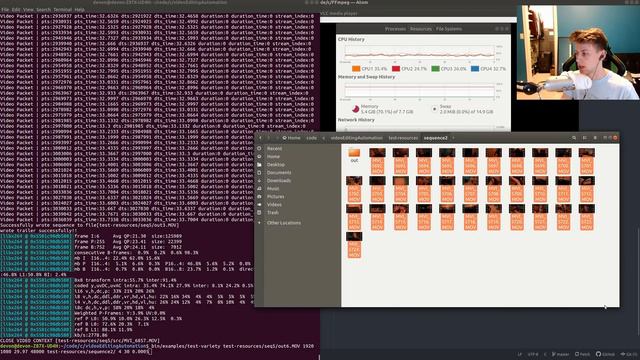The height and width of the screenshot is (360, 640).
Task: Open the Terminal menu in the terminal menu bar
Action: coord(63,9)
